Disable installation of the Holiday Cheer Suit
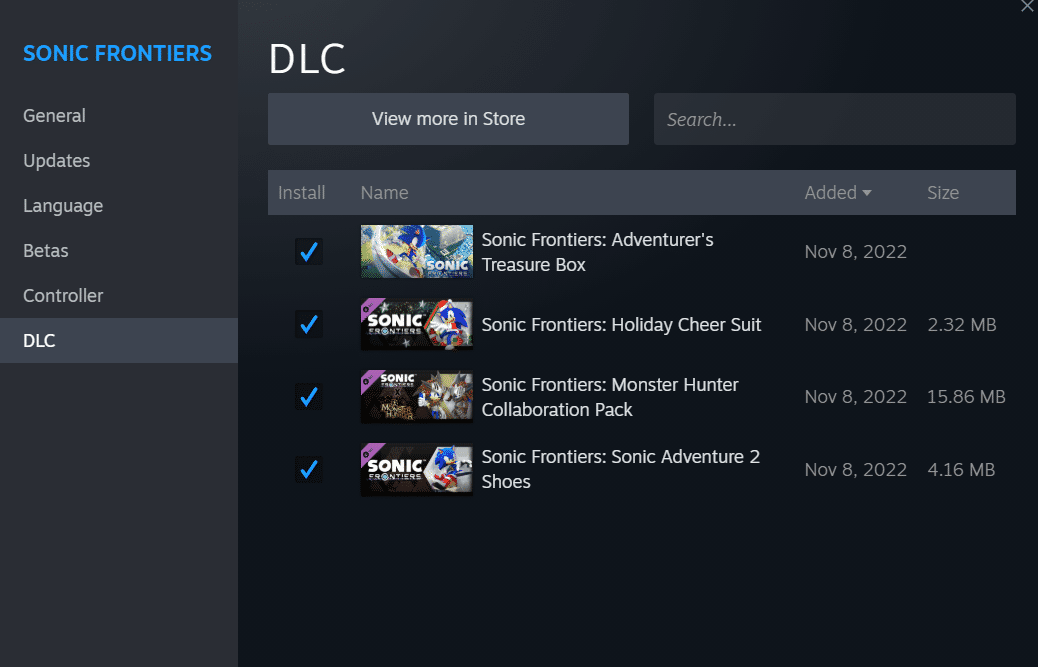 tap(308, 324)
